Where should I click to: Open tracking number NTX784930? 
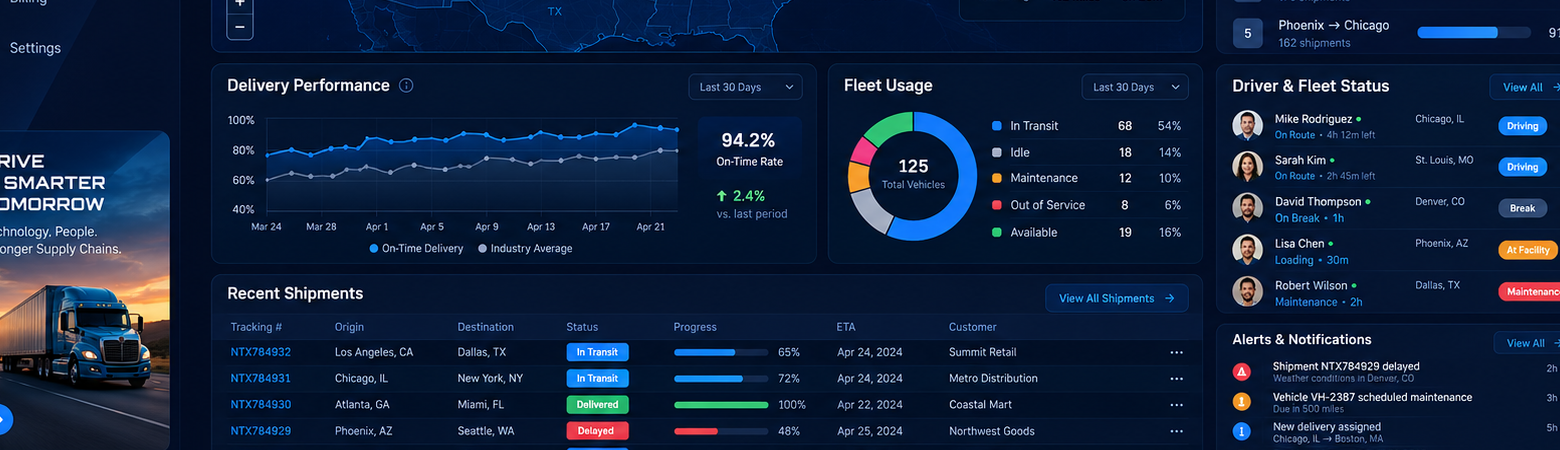(261, 405)
